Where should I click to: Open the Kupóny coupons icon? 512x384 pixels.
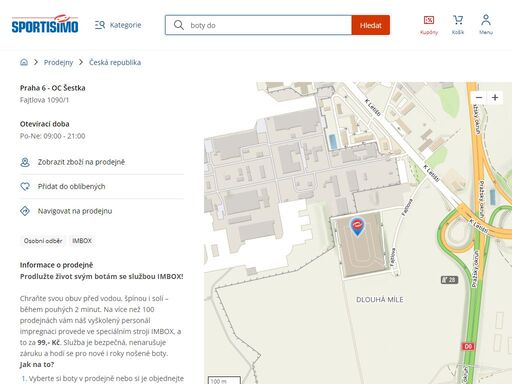click(429, 25)
